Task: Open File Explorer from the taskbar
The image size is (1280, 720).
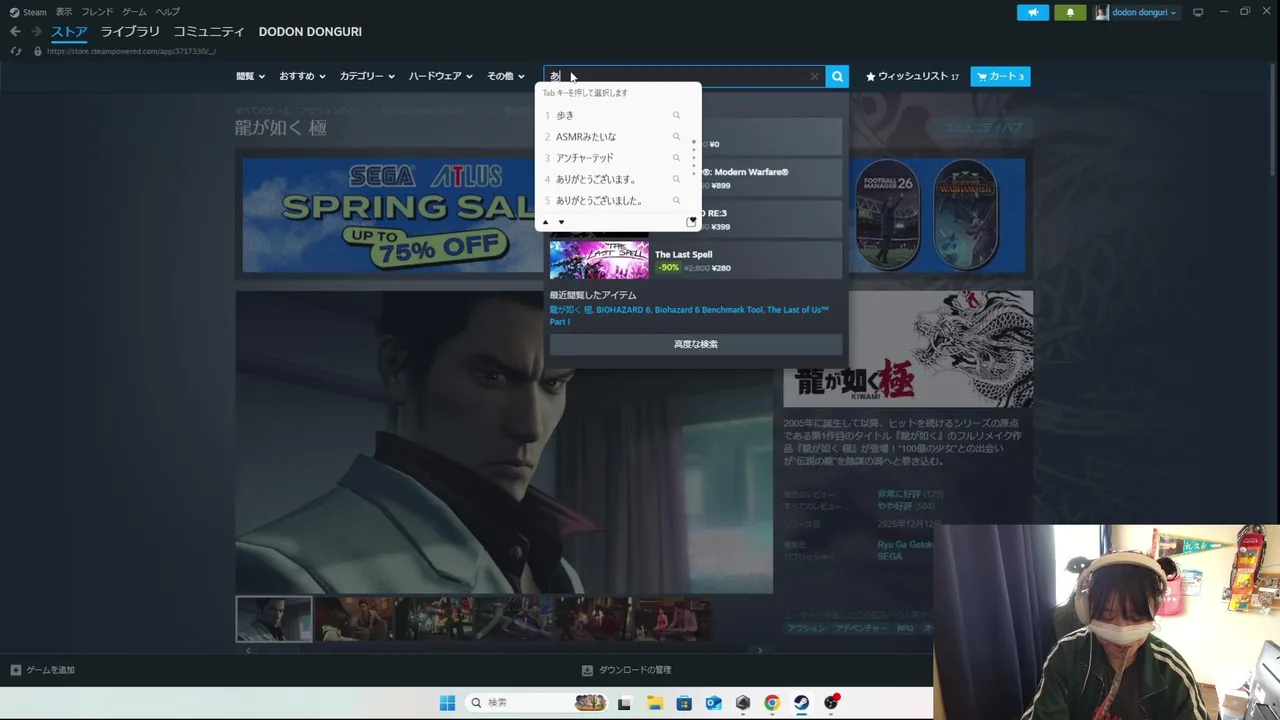Action: pos(654,703)
